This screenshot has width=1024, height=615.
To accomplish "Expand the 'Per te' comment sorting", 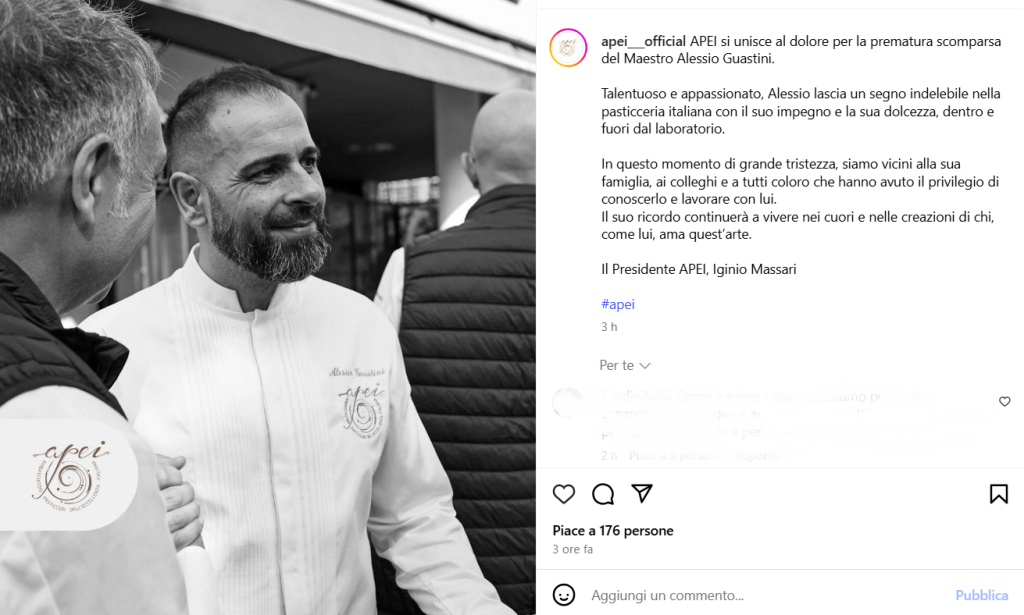I will coord(624,365).
